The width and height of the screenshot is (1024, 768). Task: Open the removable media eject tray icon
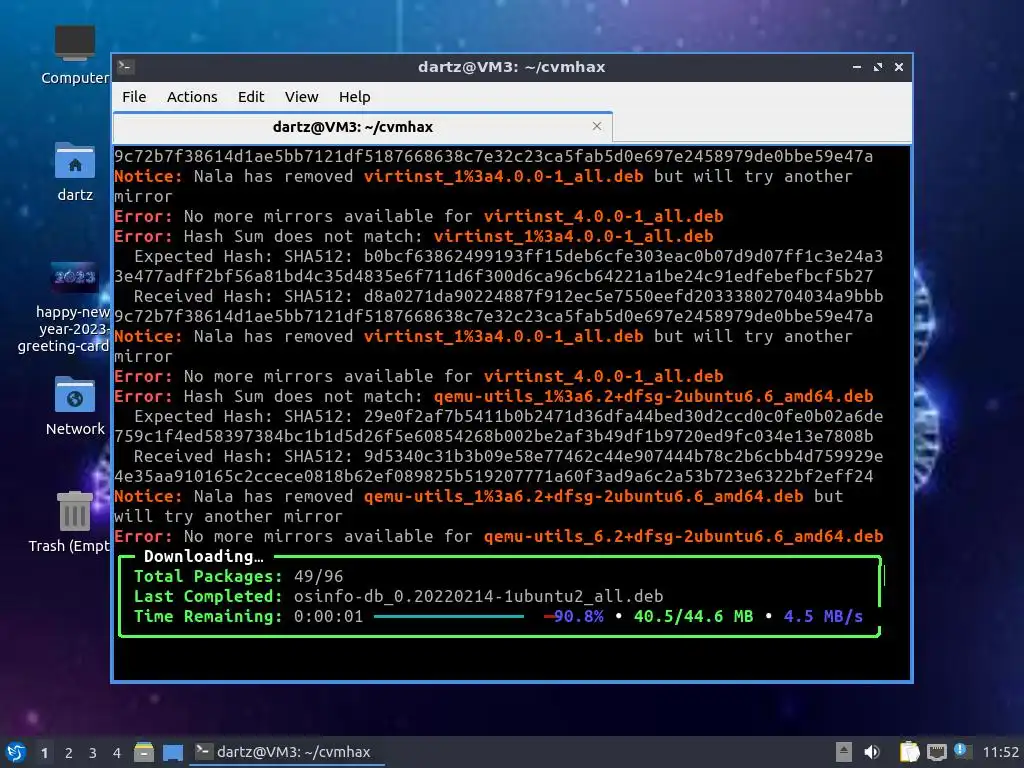(844, 752)
